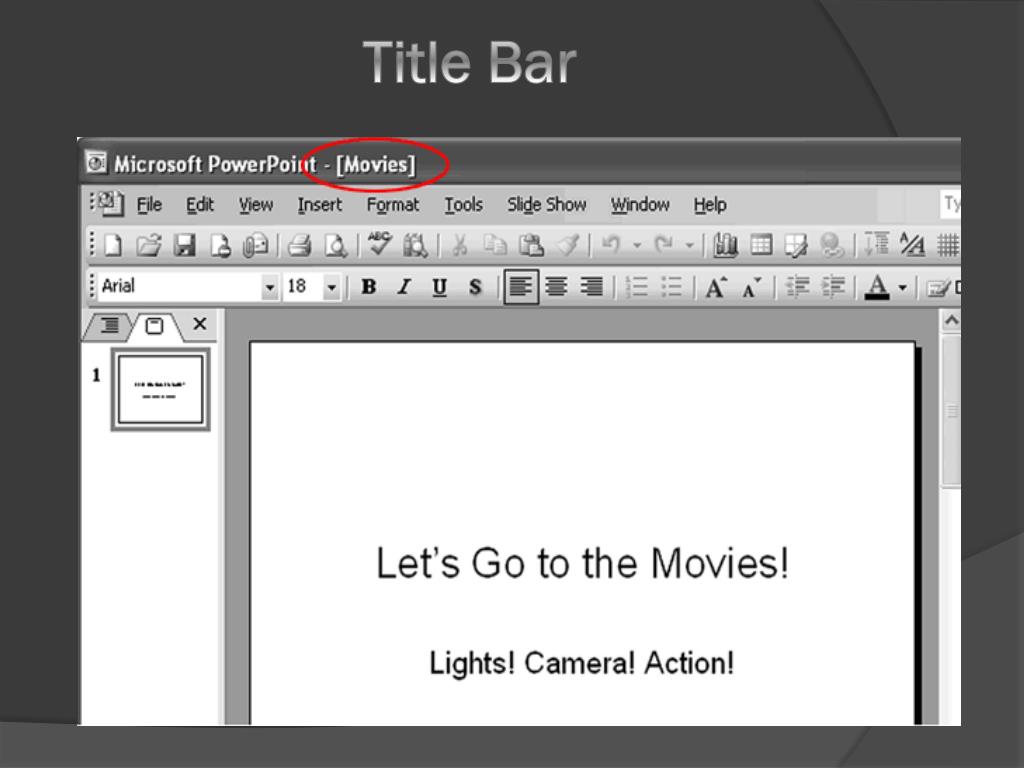The height and width of the screenshot is (768, 1024).
Task: Insert a table using the table icon
Action: click(x=761, y=246)
